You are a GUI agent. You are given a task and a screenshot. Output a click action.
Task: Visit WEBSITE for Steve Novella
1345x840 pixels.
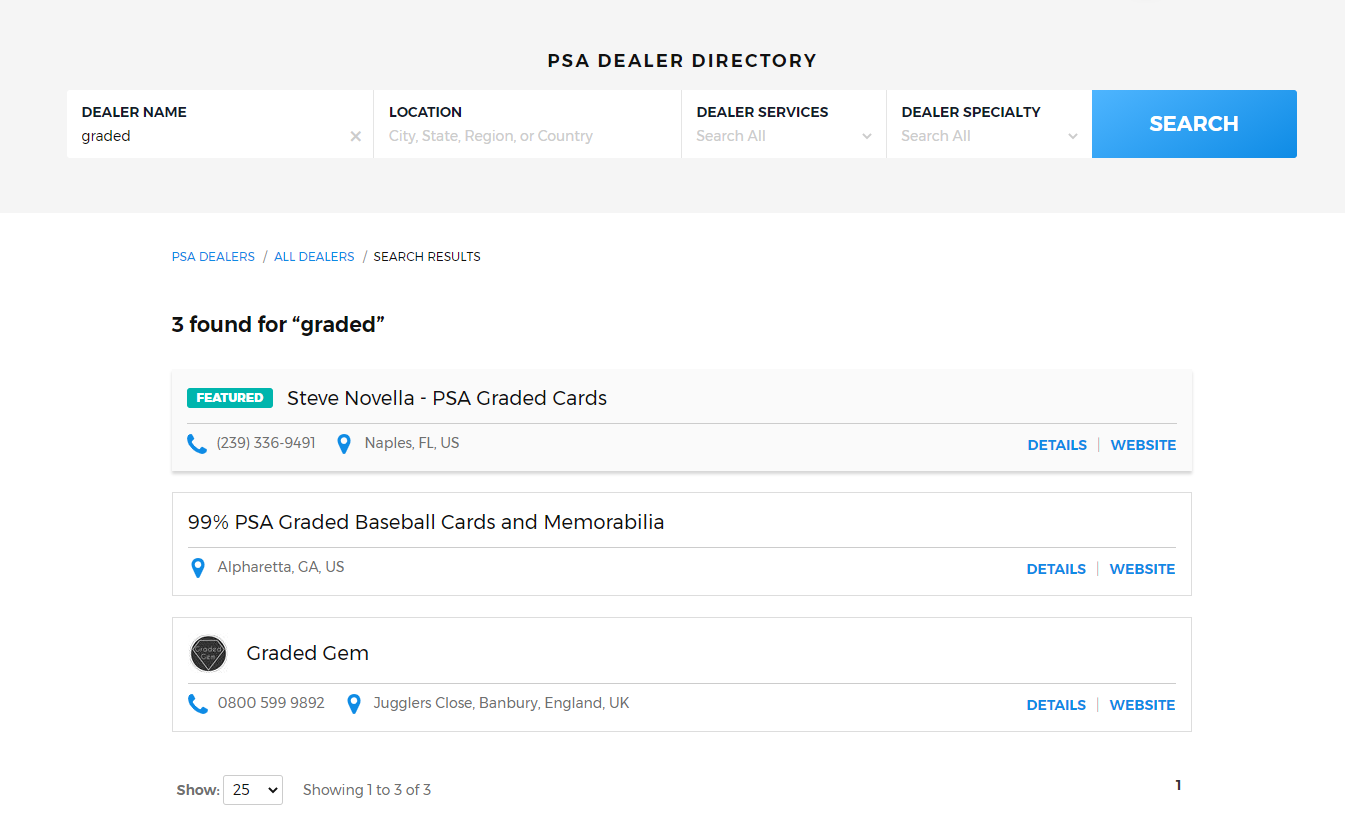pos(1143,445)
